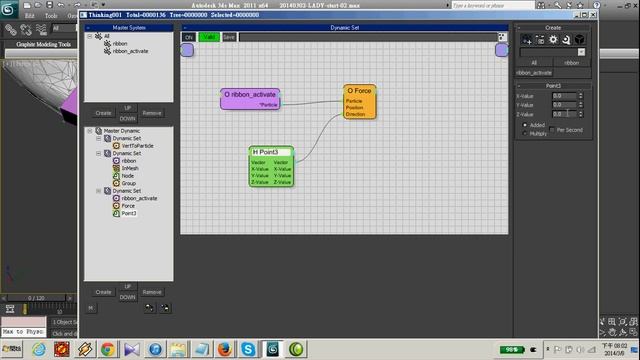Screen dimensions: 640x360
Task: Click Remove button under Master System
Action: (x=152, y=113)
